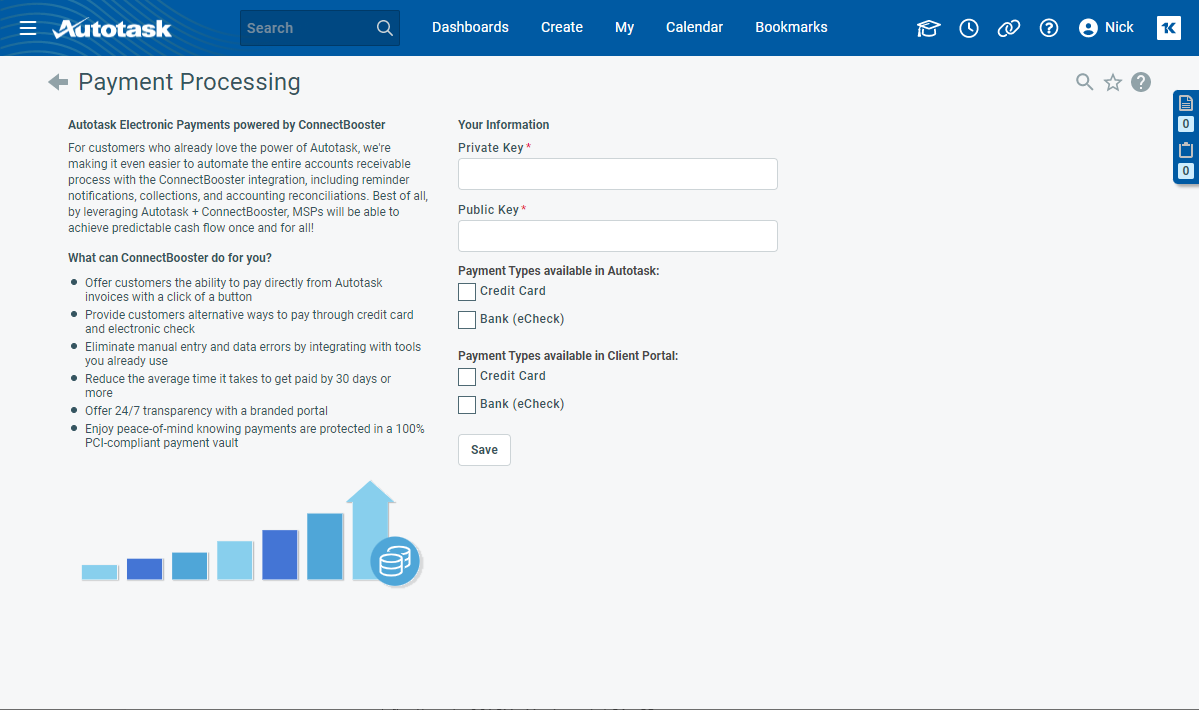Screen dimensions: 1199x710
Task: Click the Autotask logo
Action: [112, 28]
